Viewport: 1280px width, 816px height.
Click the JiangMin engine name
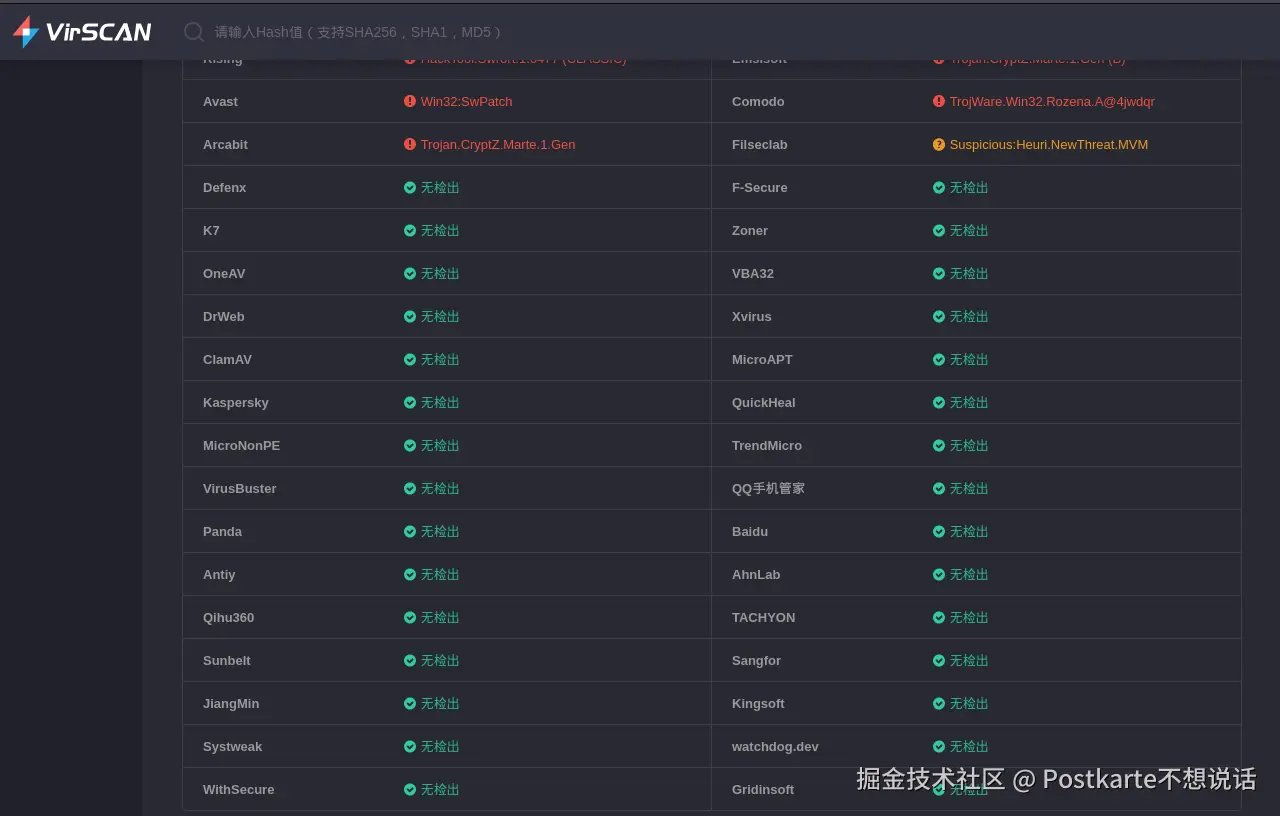(231, 704)
